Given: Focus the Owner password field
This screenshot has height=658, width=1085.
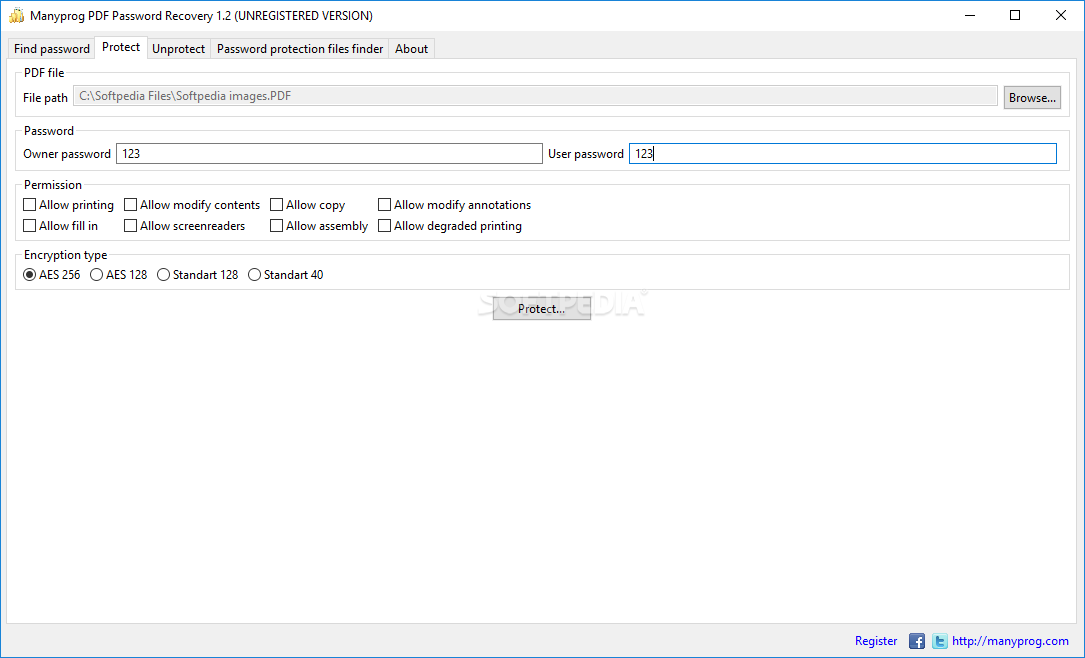Looking at the screenshot, I should (329, 154).
